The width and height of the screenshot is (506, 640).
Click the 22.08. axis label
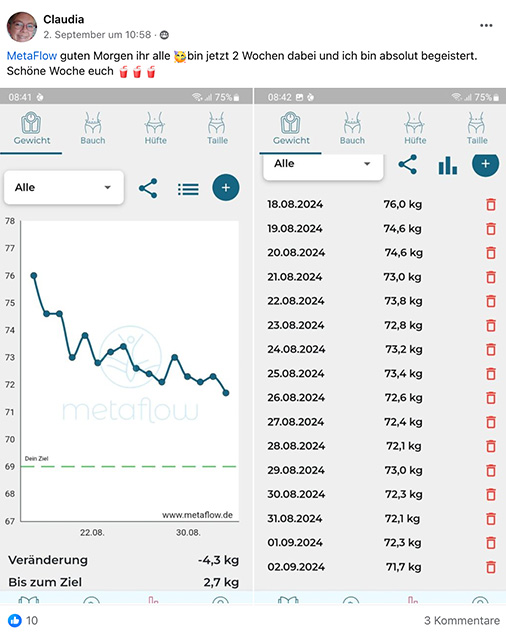click(x=92, y=533)
